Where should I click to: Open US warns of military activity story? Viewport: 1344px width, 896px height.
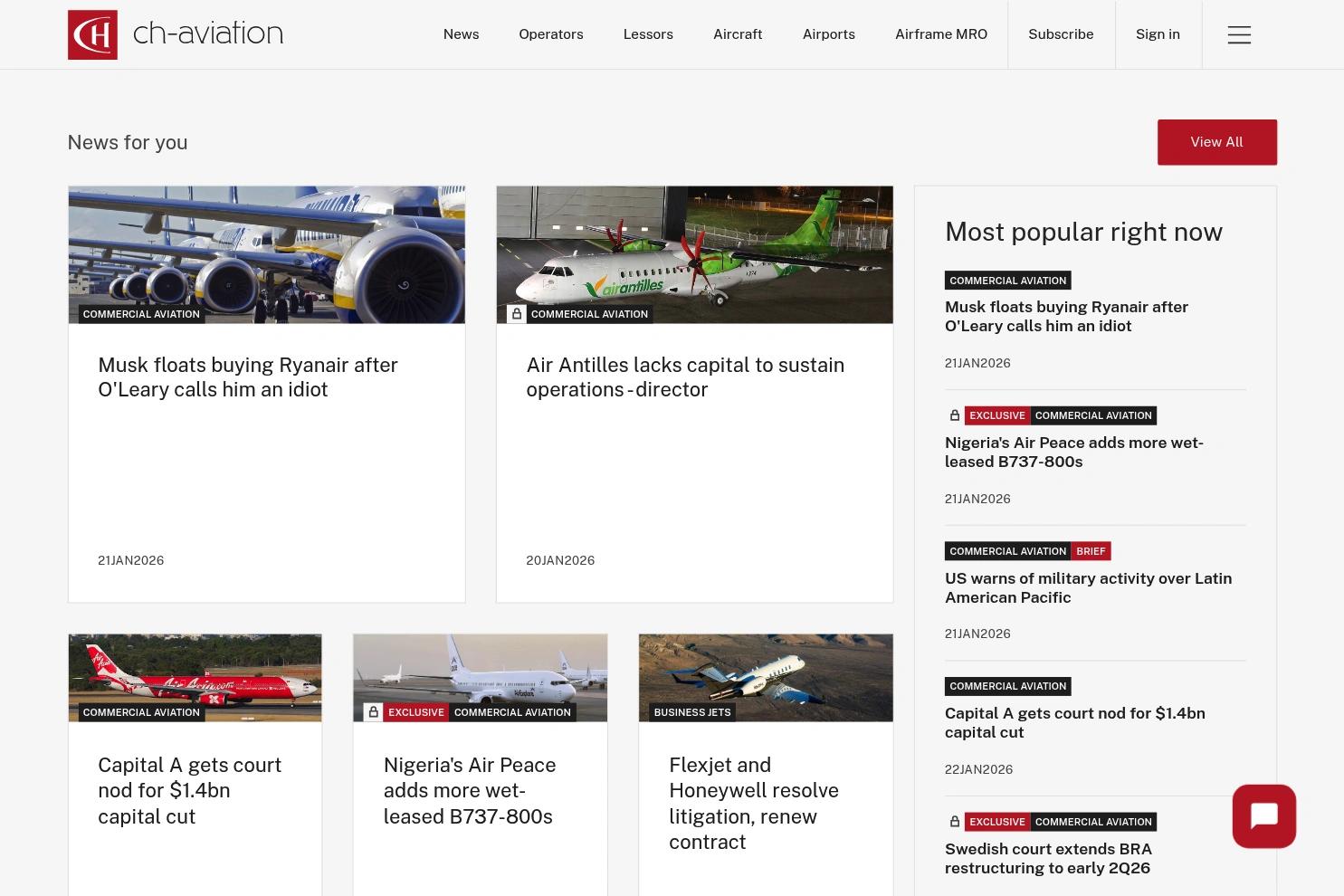[1088, 588]
